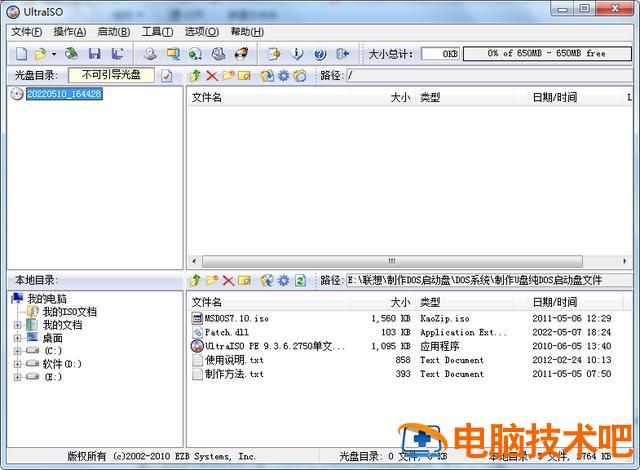Expand the (E:) drive node

click(x=17, y=377)
